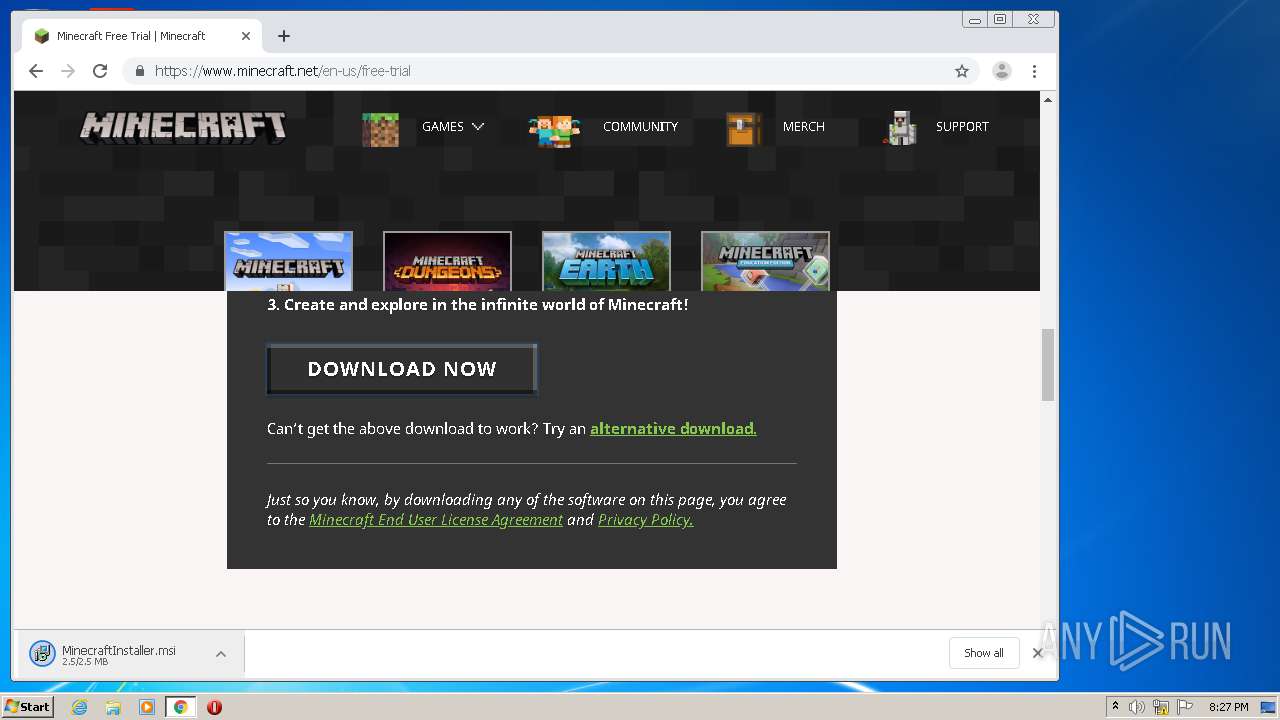Click the network tray icon
Image resolution: width=1280 pixels, height=720 pixels.
pos(1161,707)
